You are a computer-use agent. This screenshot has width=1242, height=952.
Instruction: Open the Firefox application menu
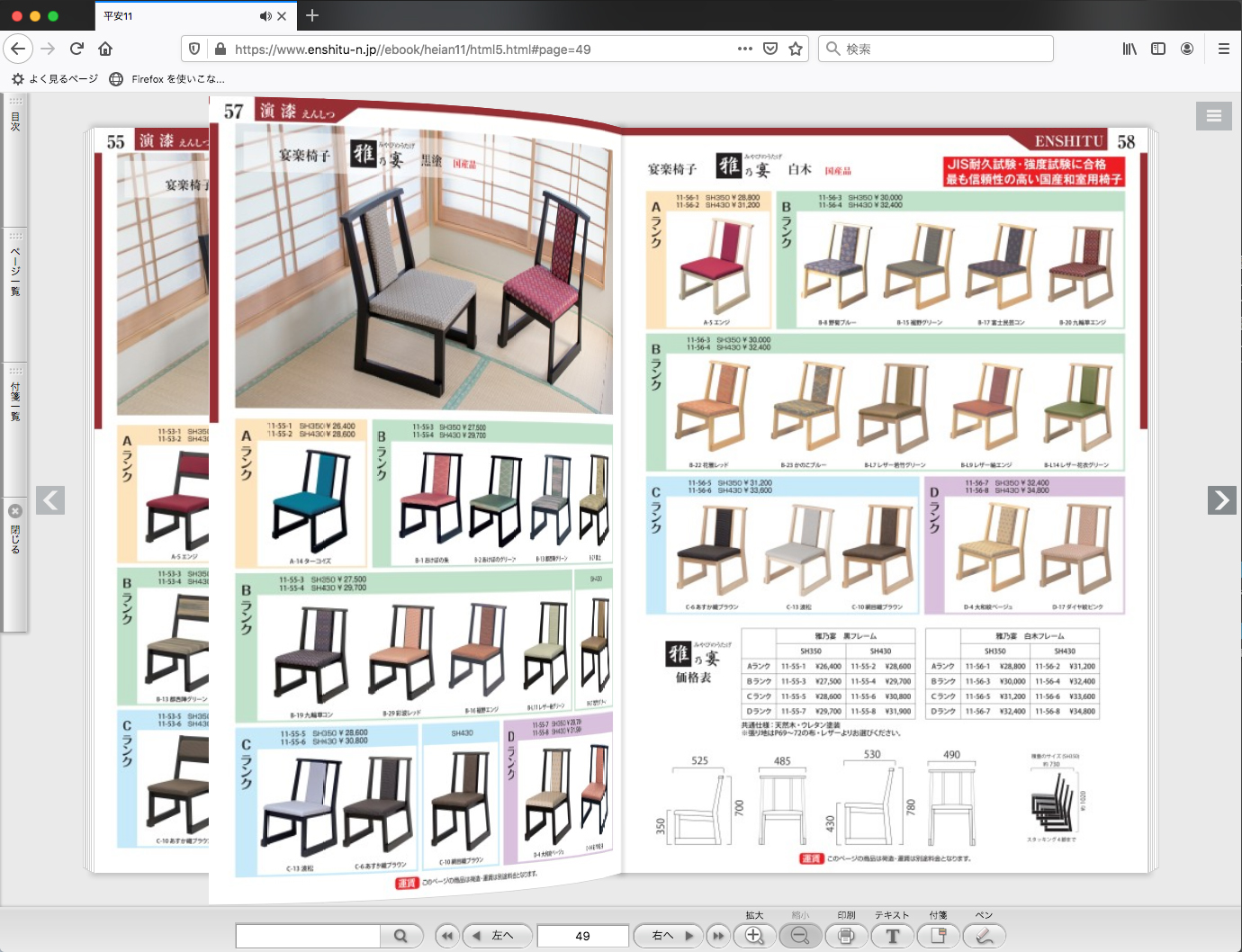(1223, 49)
